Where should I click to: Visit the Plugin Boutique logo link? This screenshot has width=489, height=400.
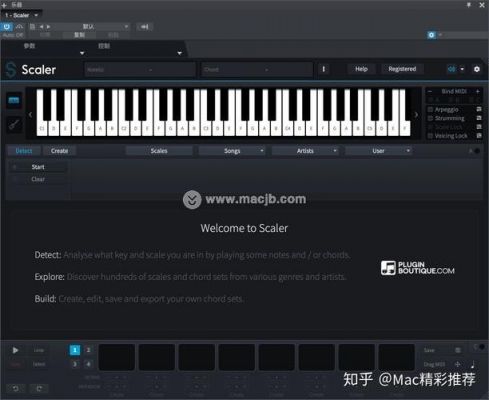(x=418, y=268)
